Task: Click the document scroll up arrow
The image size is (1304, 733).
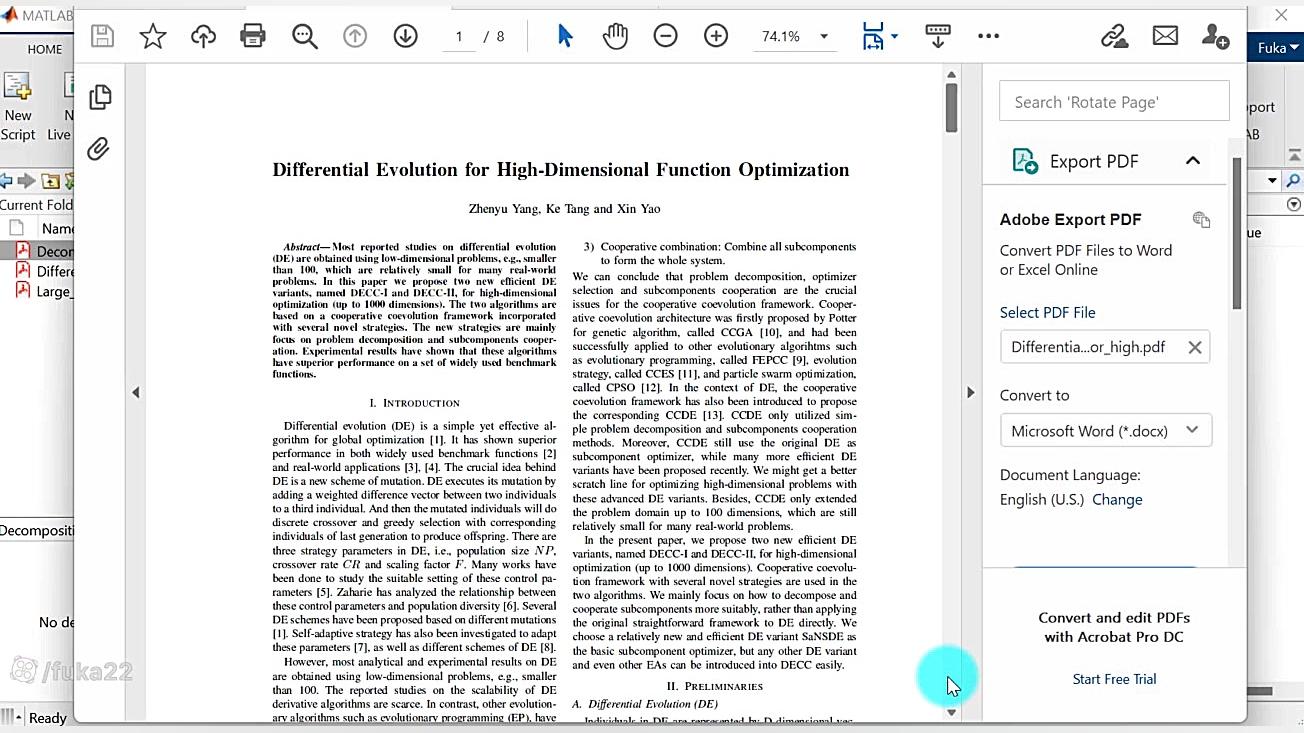Action: coord(951,75)
